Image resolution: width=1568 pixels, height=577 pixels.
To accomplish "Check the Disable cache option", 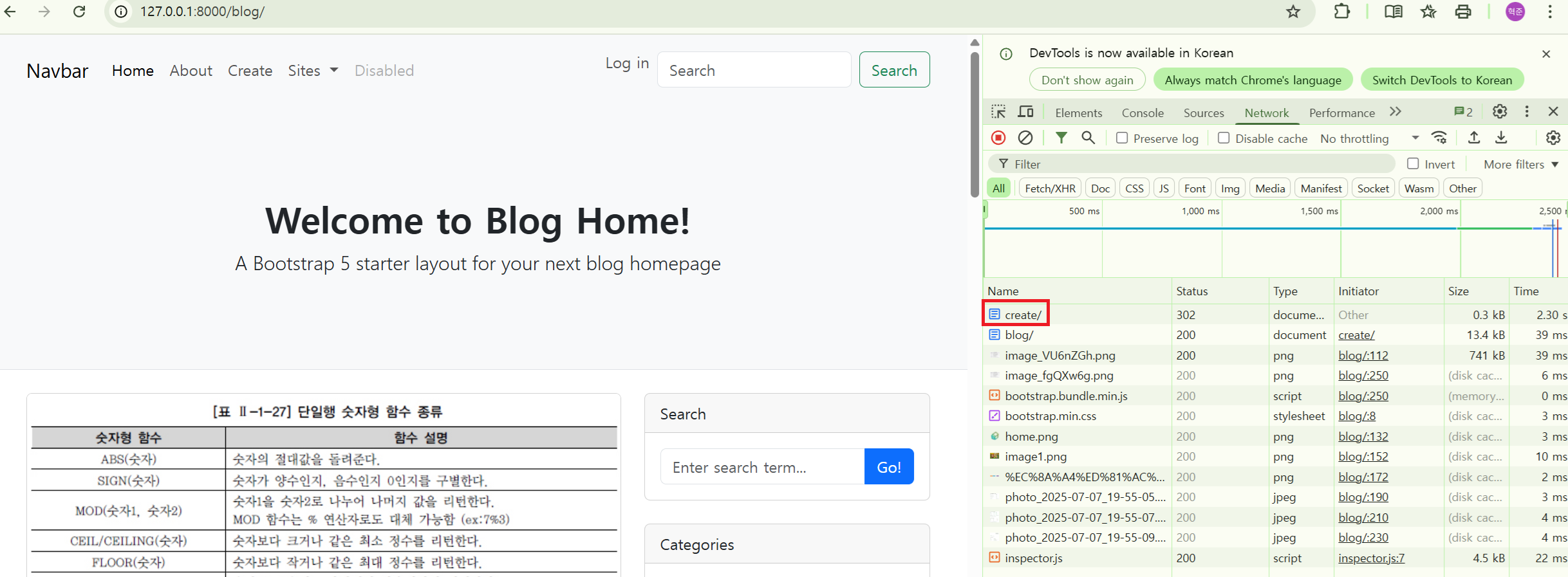I will (1224, 138).
